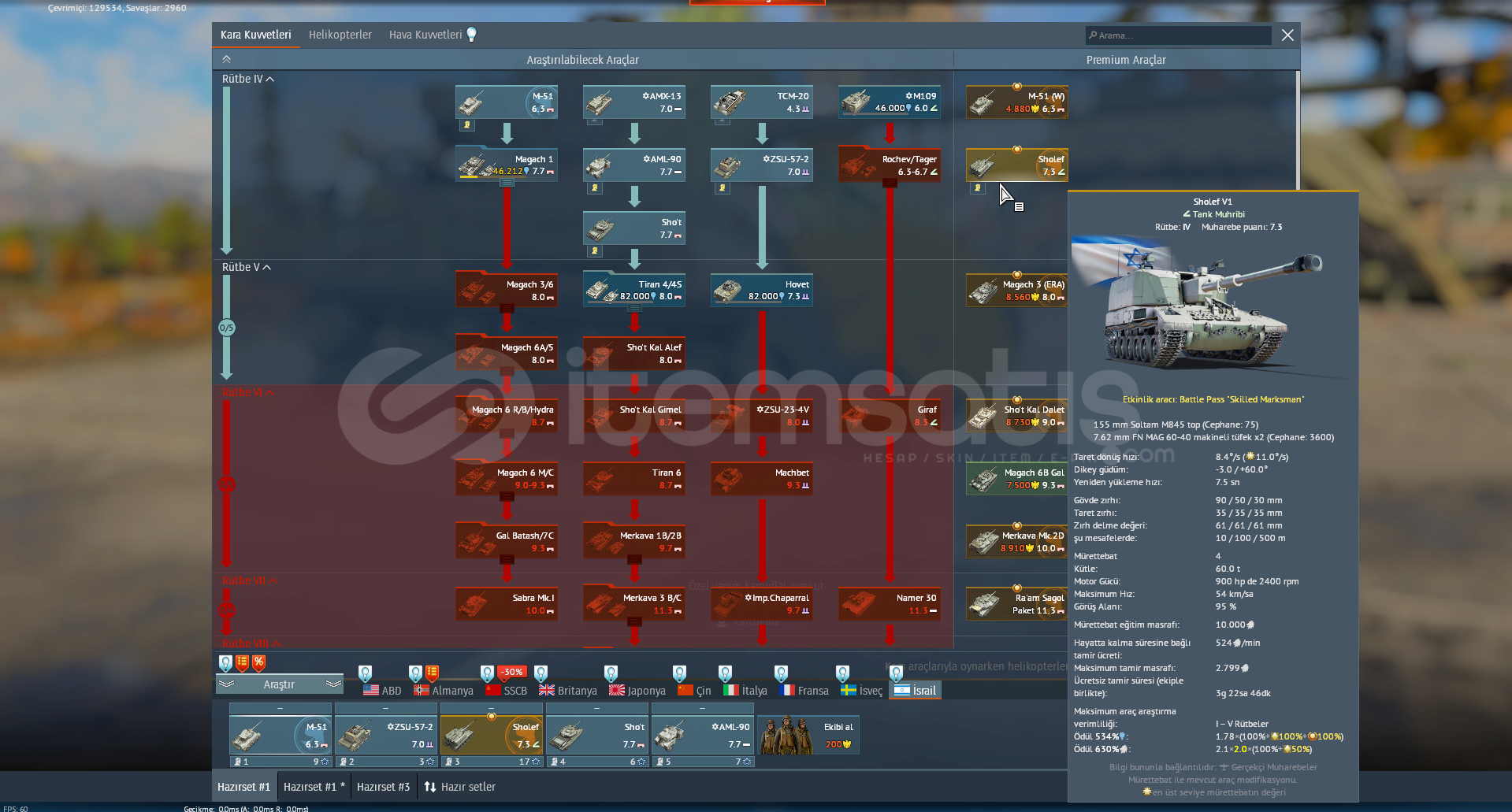Open crew 4 info bar under Sho't
Image resolution: width=1512 pixels, height=812 pixels.
(x=597, y=762)
